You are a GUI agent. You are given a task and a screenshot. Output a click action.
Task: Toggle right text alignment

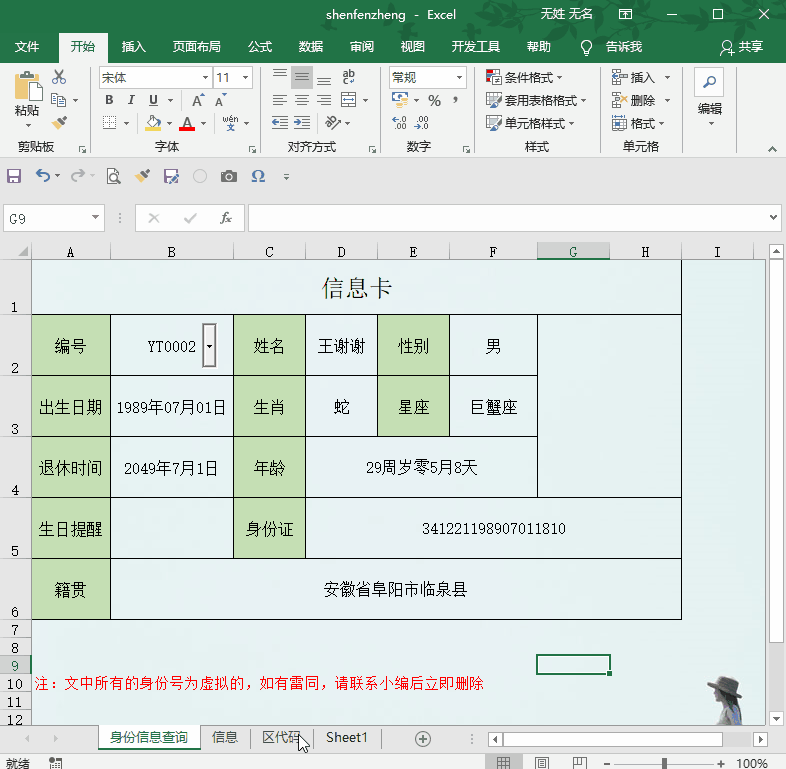click(324, 100)
